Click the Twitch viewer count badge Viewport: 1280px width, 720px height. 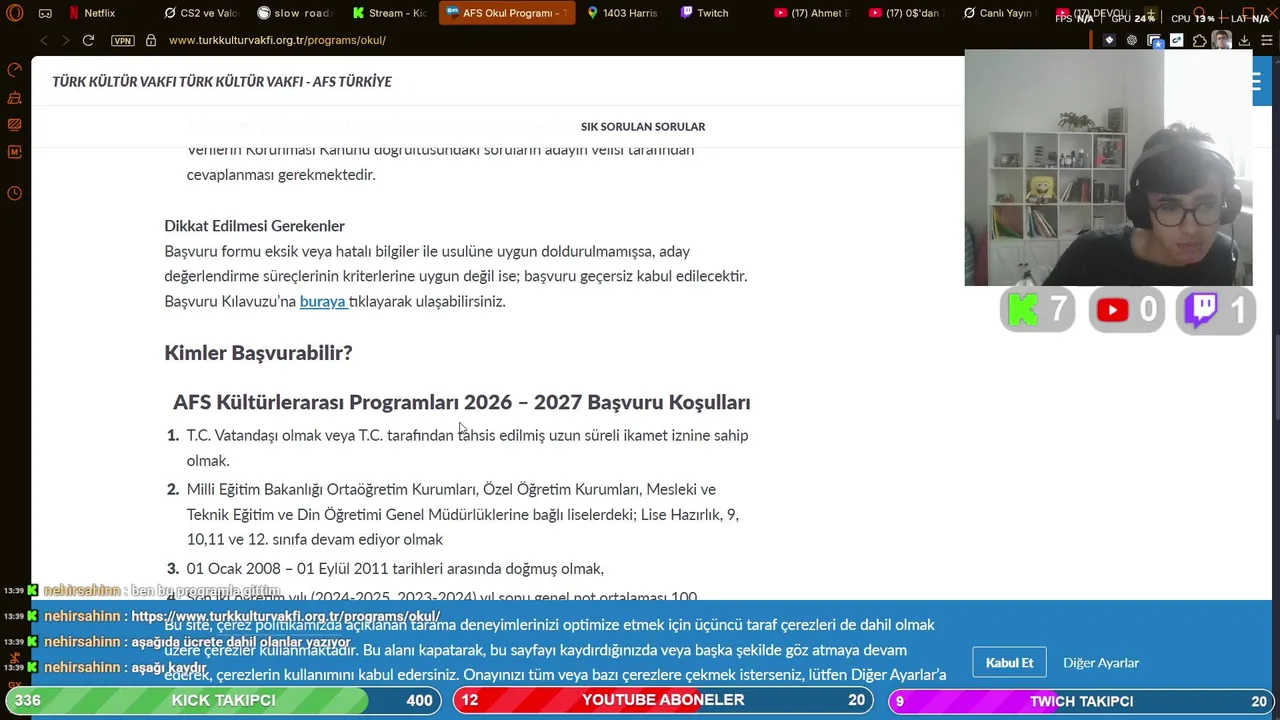pos(1215,311)
